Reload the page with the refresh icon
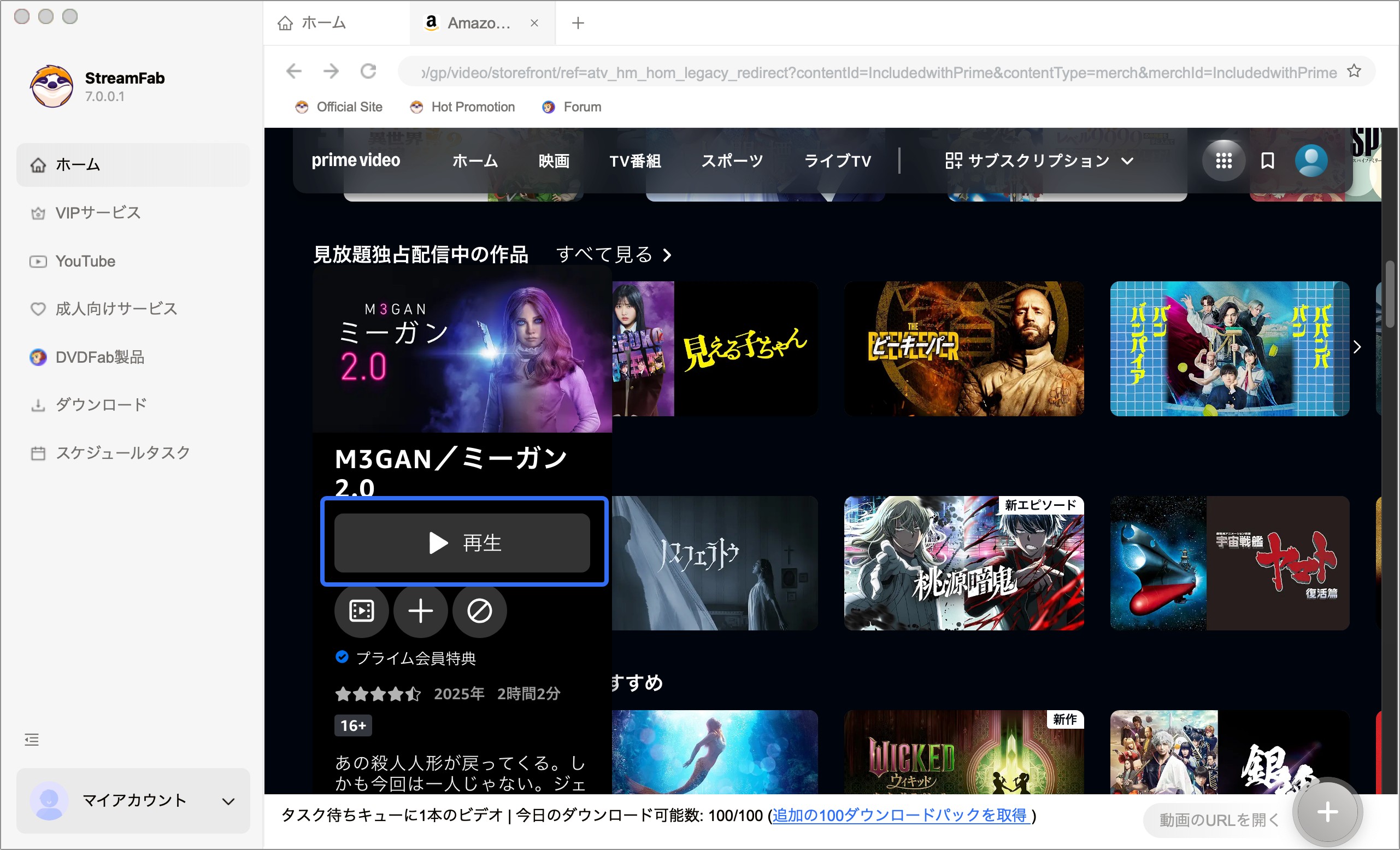 (368, 71)
